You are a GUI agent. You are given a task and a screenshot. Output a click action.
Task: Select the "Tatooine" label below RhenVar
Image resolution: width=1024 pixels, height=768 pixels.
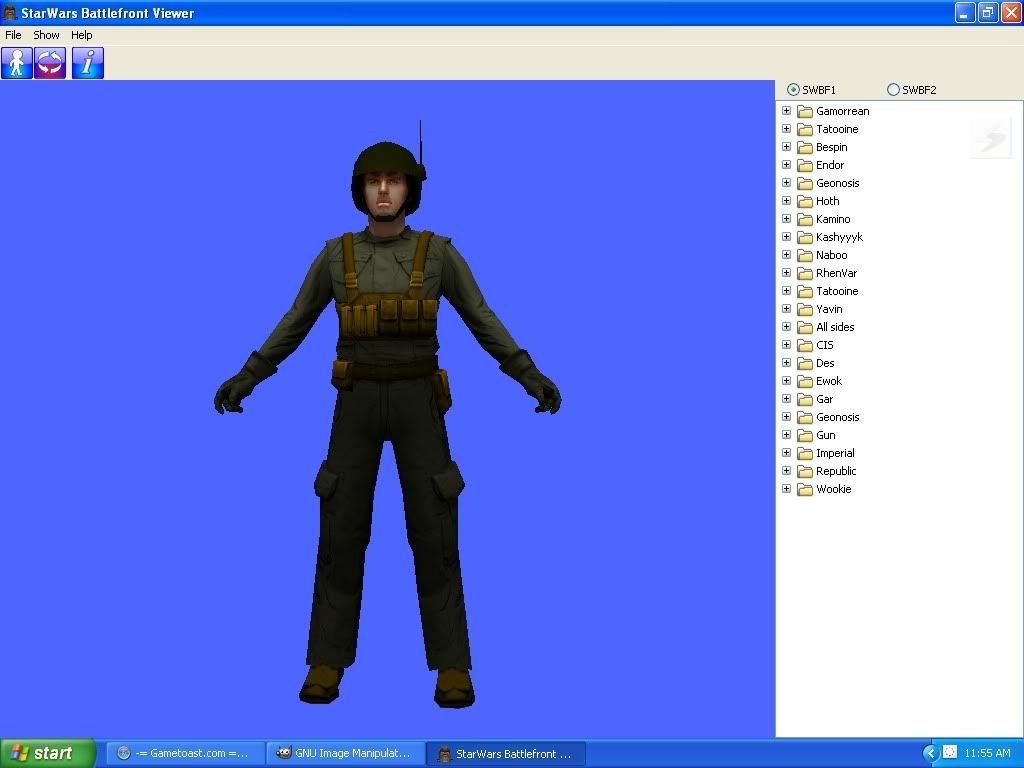[x=837, y=291]
